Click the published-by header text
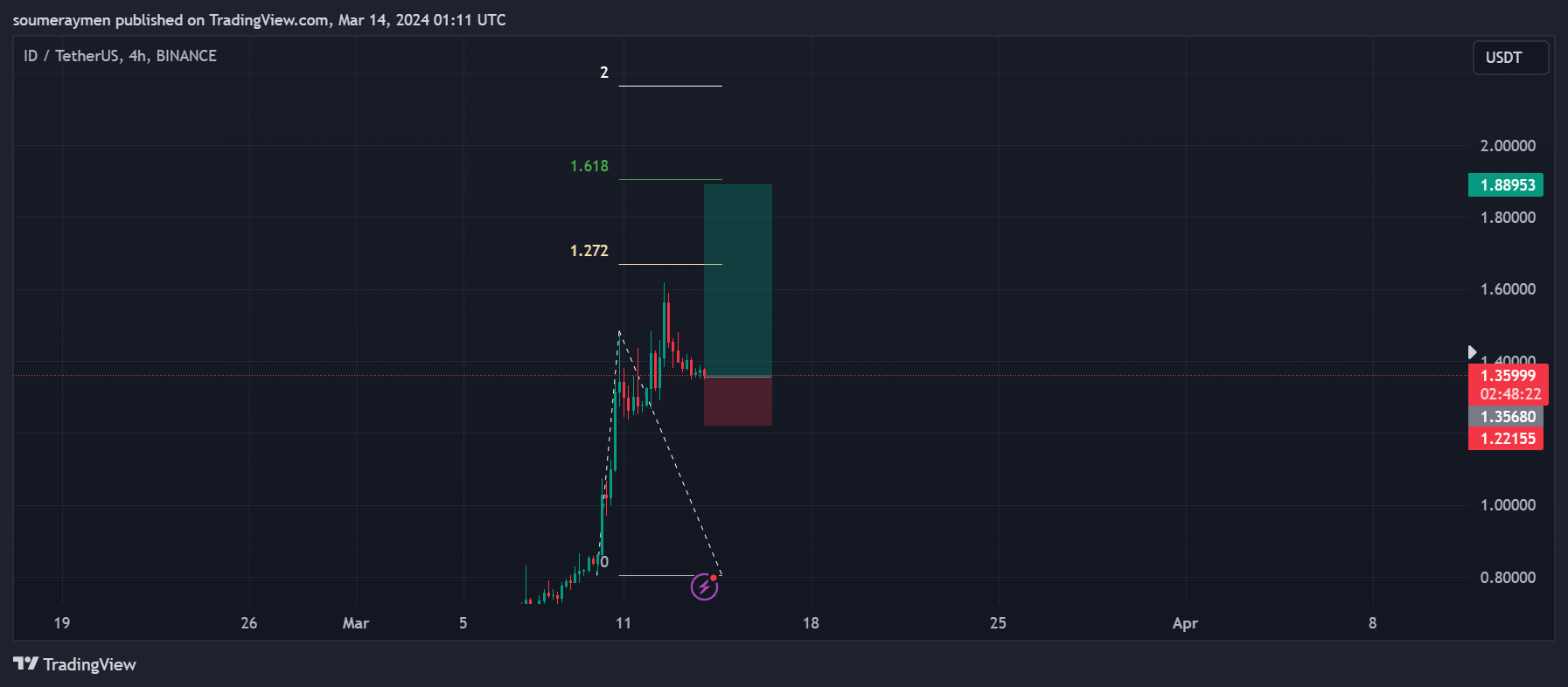 260,20
